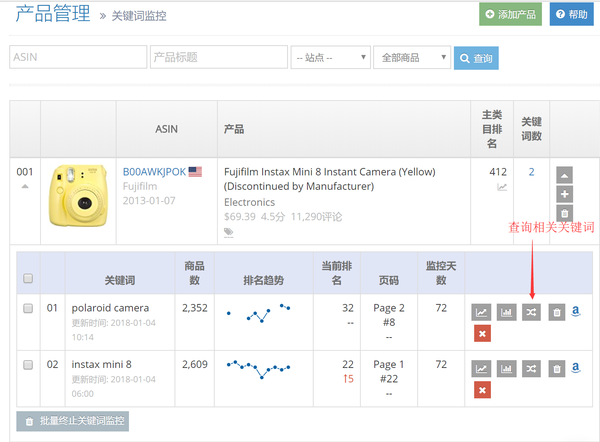Check the instax mini 8 keyword row
Viewport: 600px width, 442px height.
28,365
